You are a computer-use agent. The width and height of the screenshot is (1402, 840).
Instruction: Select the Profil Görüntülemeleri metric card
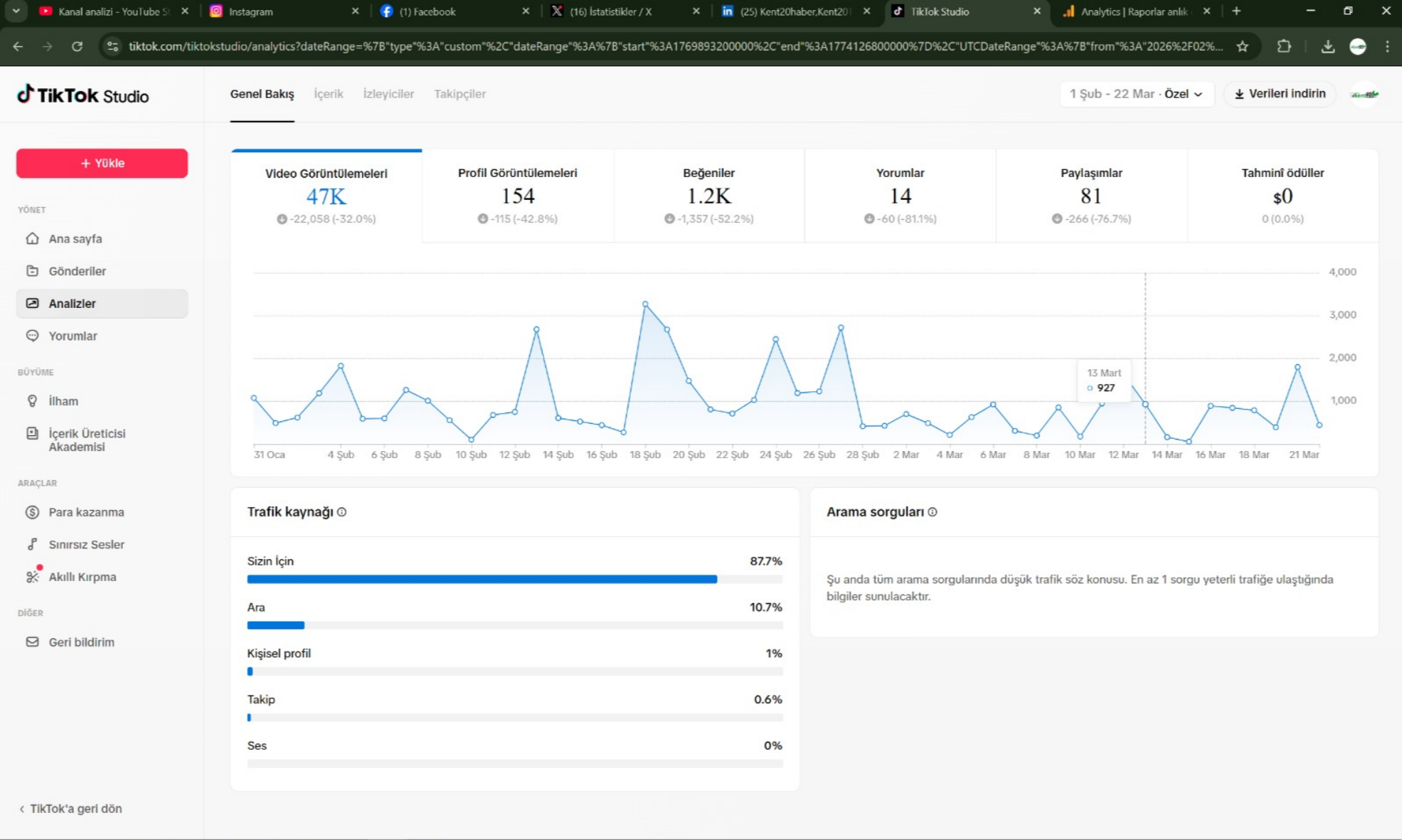[517, 196]
